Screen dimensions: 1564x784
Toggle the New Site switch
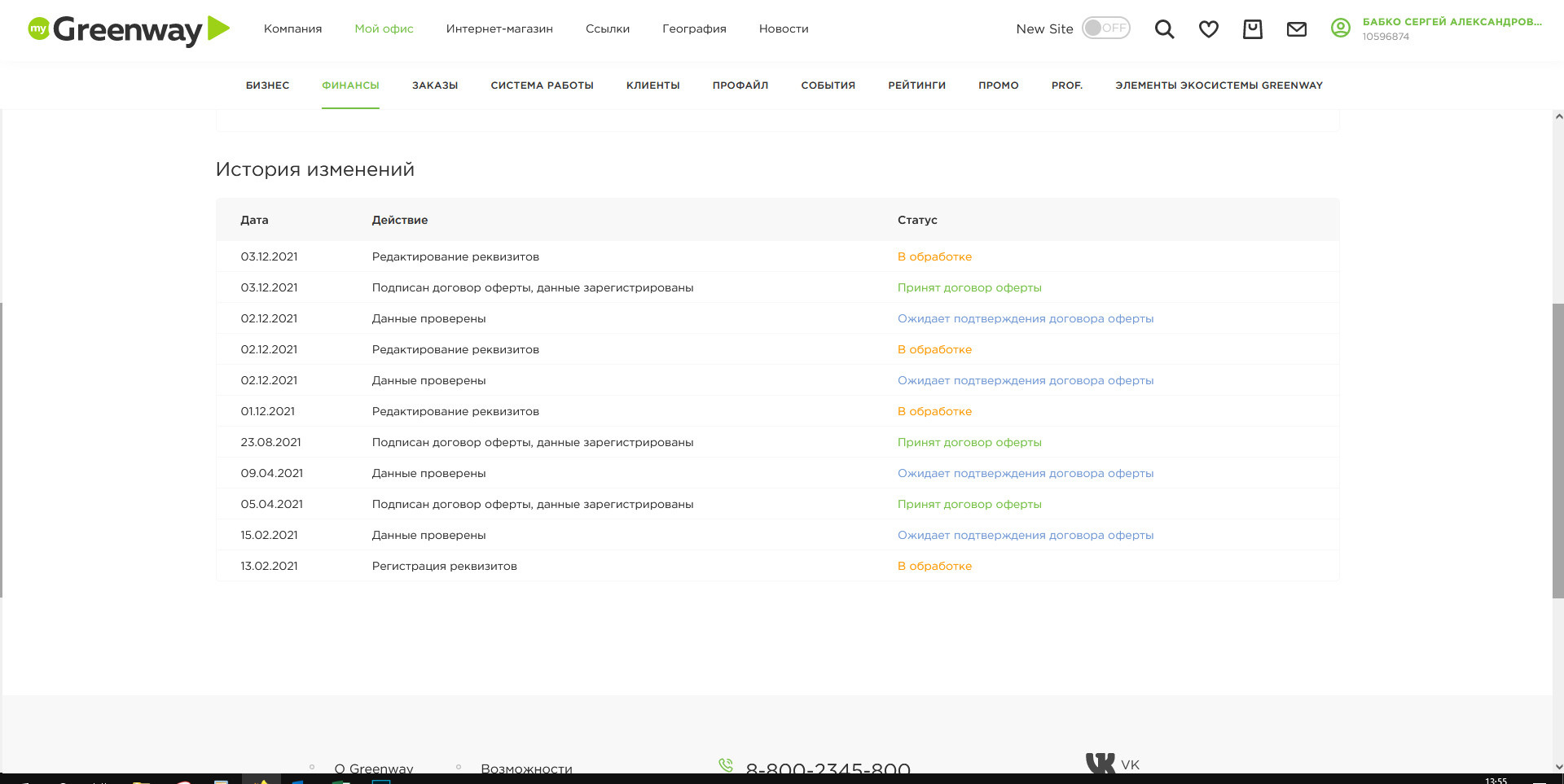1105,28
